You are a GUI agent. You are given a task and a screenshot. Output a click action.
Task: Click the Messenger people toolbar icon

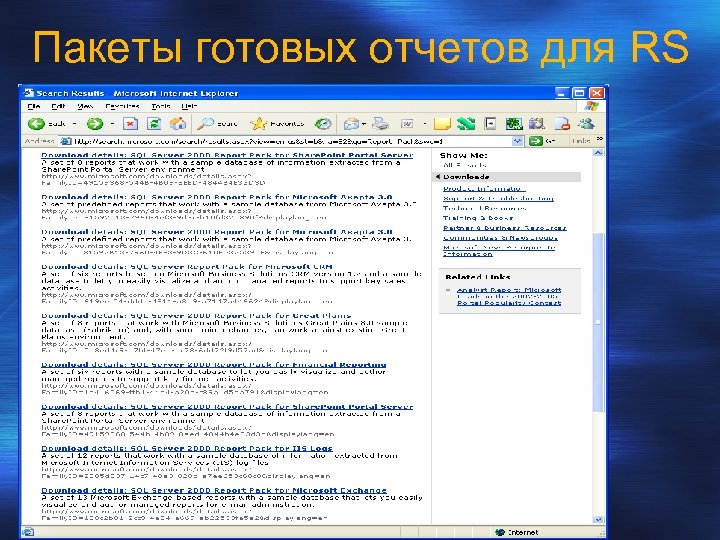[586, 124]
